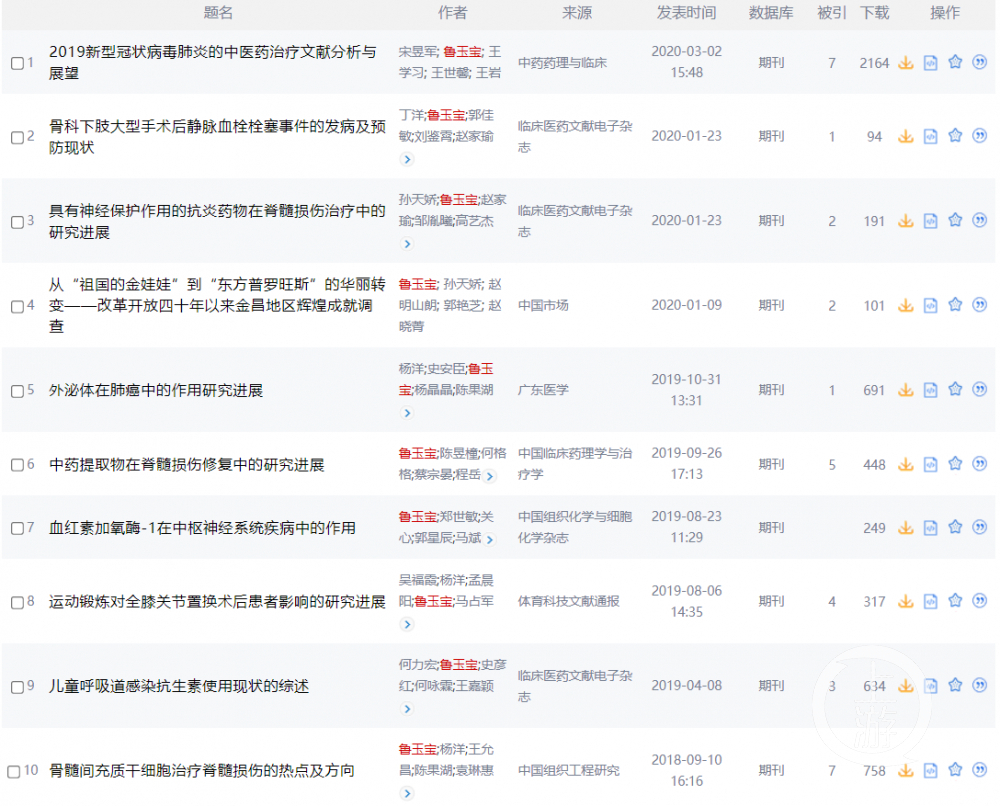1000x806 pixels.
Task: Open article title 中药提取物在脊髓损伤修复中的研究进展
Action: [x=186, y=465]
